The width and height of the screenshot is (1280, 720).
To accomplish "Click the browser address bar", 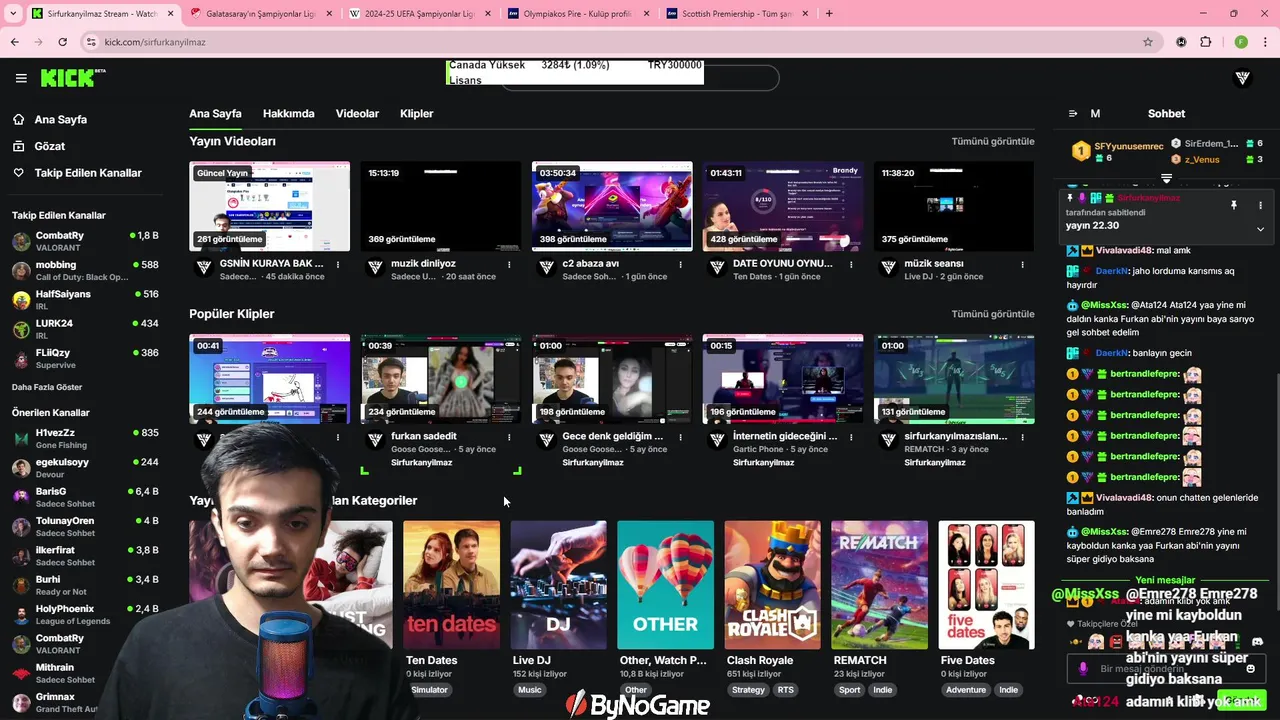I will [x=620, y=42].
